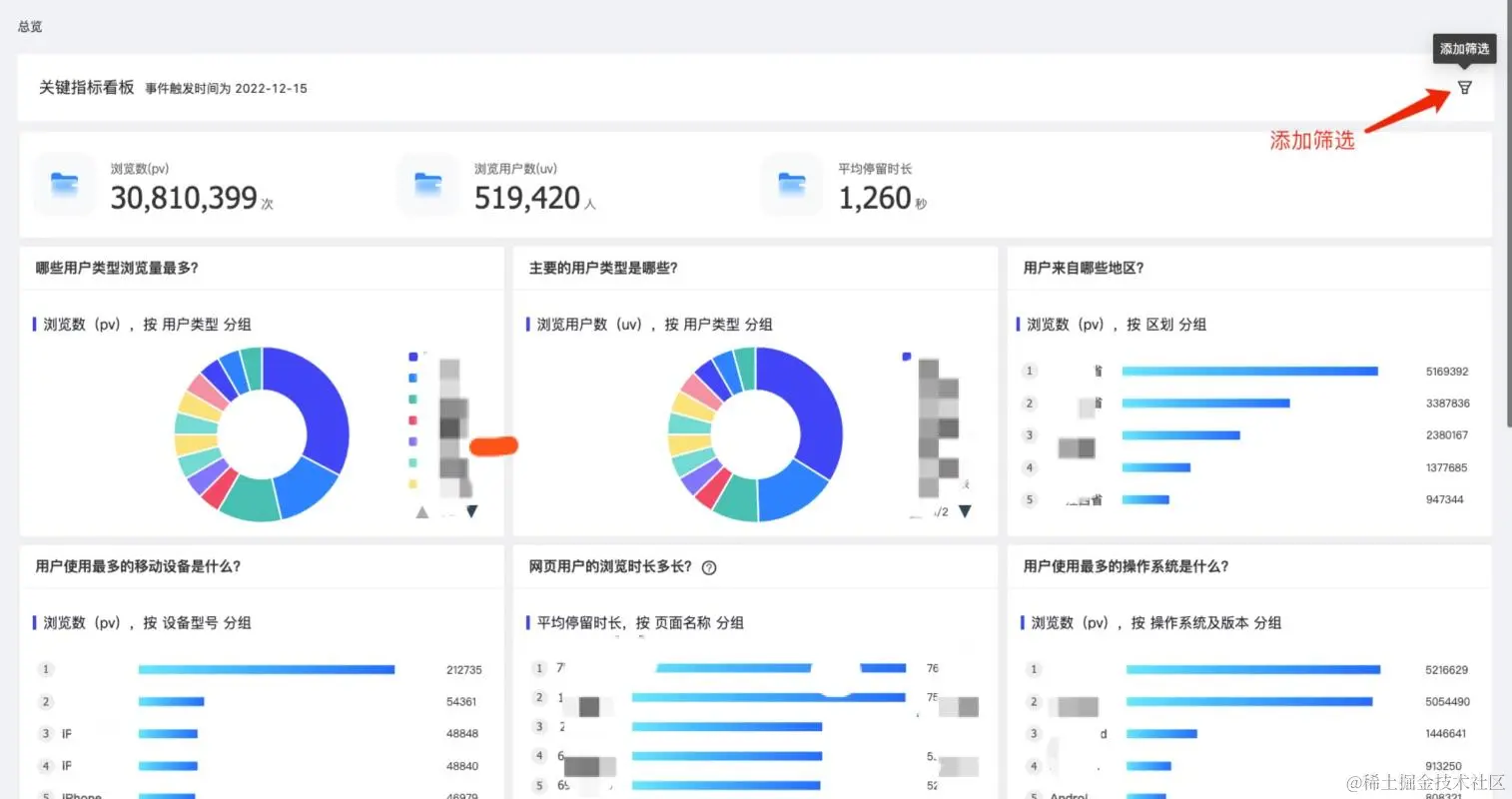Click value 2380167 in 区划 chart

click(x=1447, y=435)
